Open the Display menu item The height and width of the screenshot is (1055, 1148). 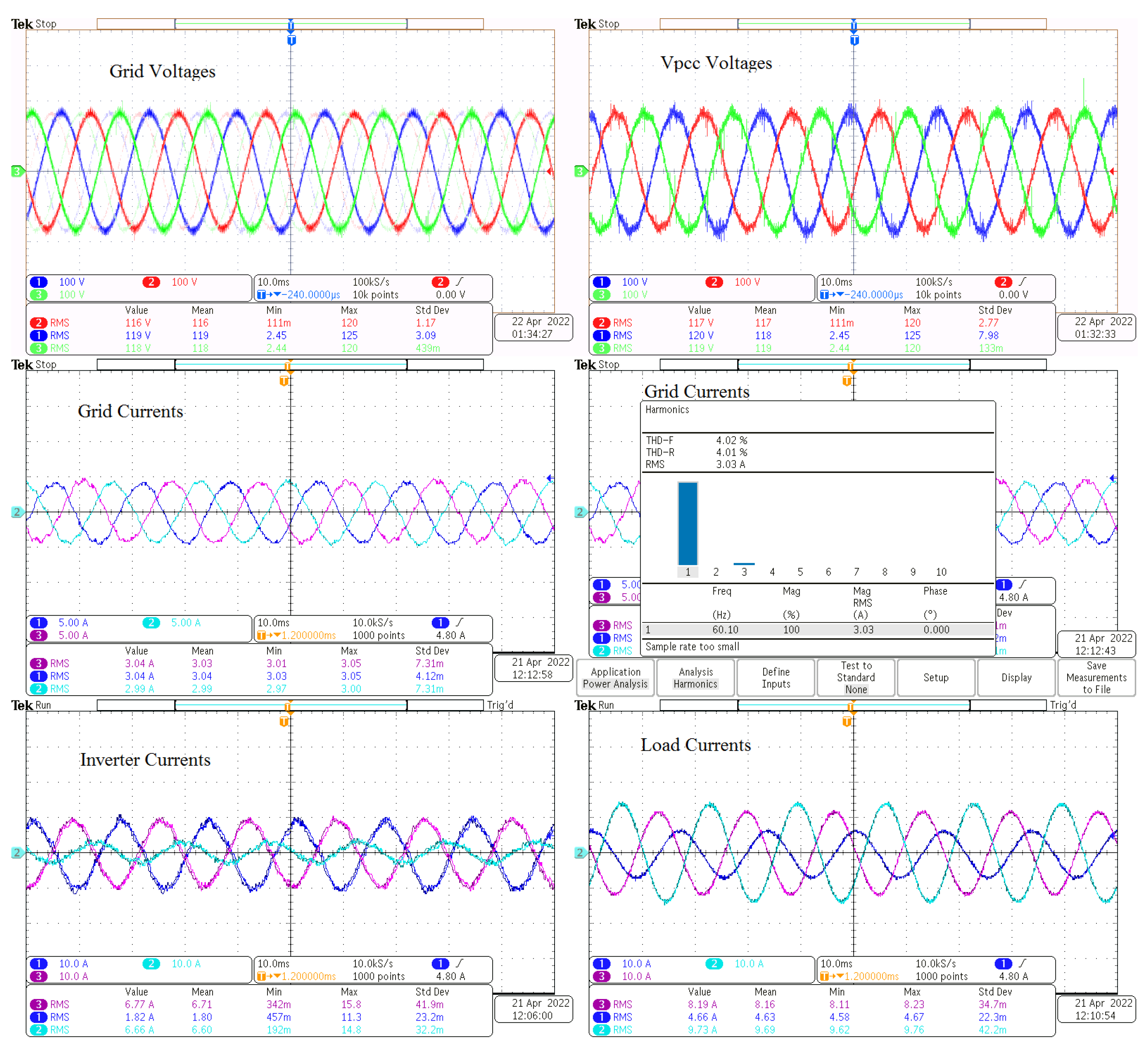(1016, 678)
